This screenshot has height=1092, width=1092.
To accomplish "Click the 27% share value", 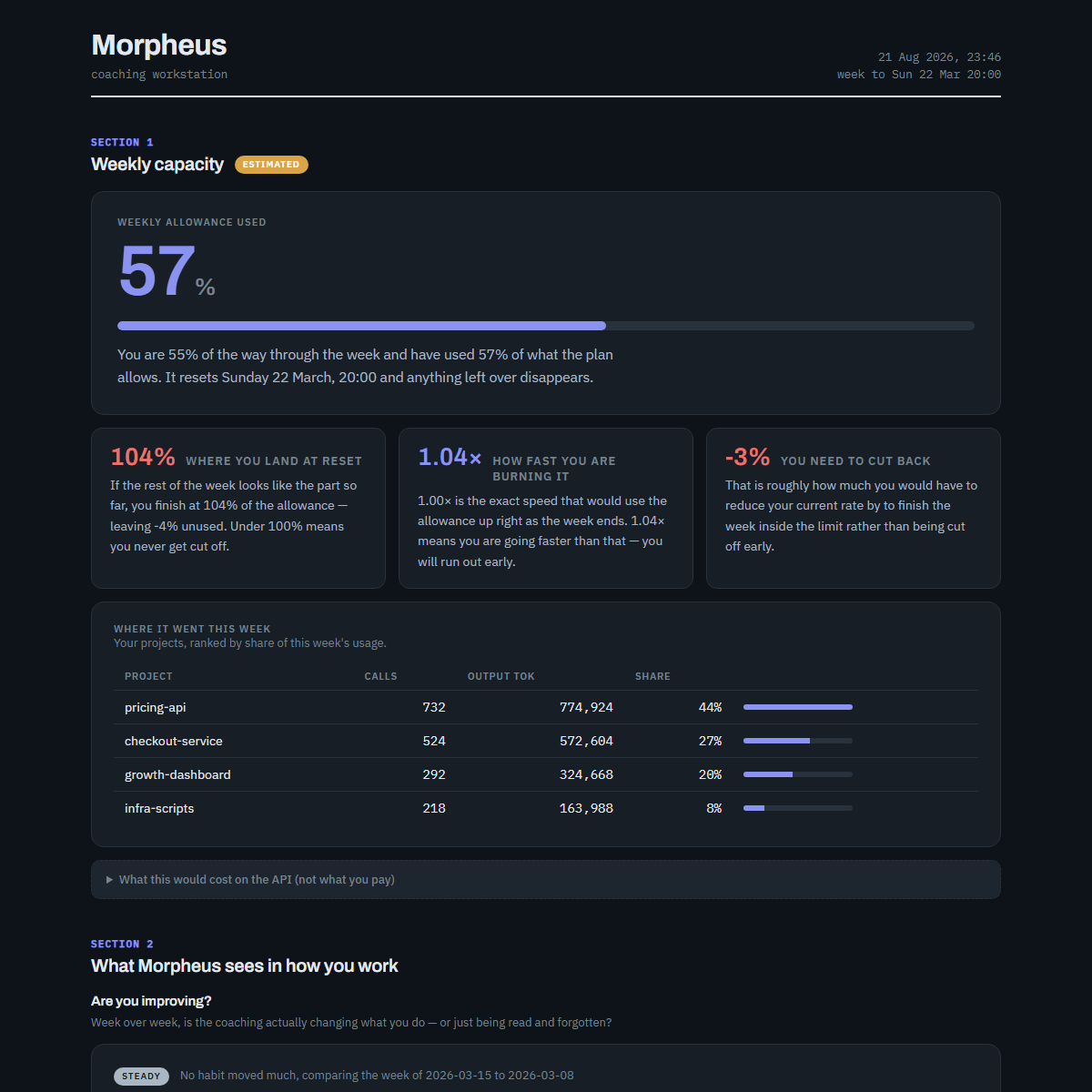I will (x=710, y=741).
